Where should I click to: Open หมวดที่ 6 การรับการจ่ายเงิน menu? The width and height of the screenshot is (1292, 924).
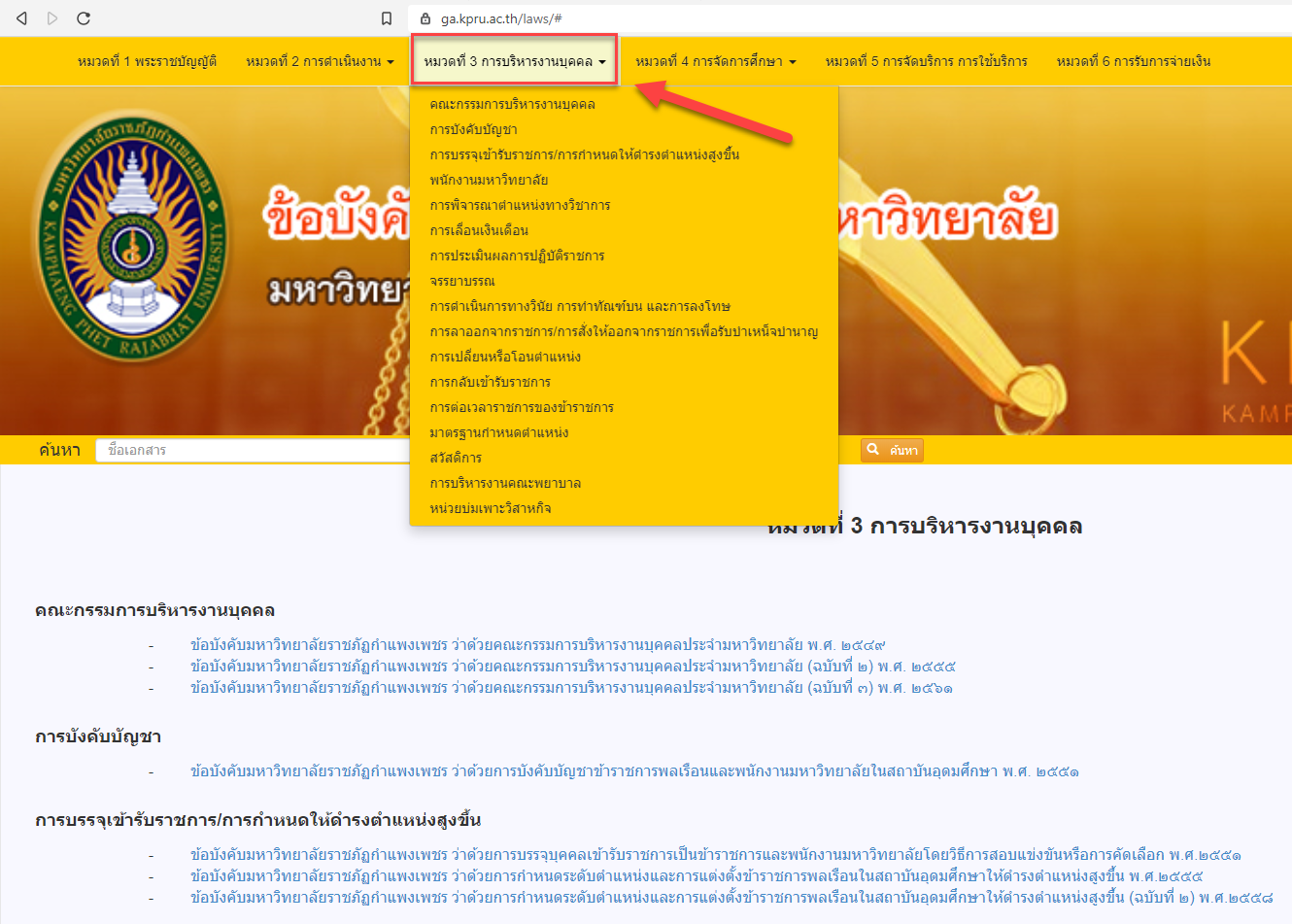point(1134,61)
